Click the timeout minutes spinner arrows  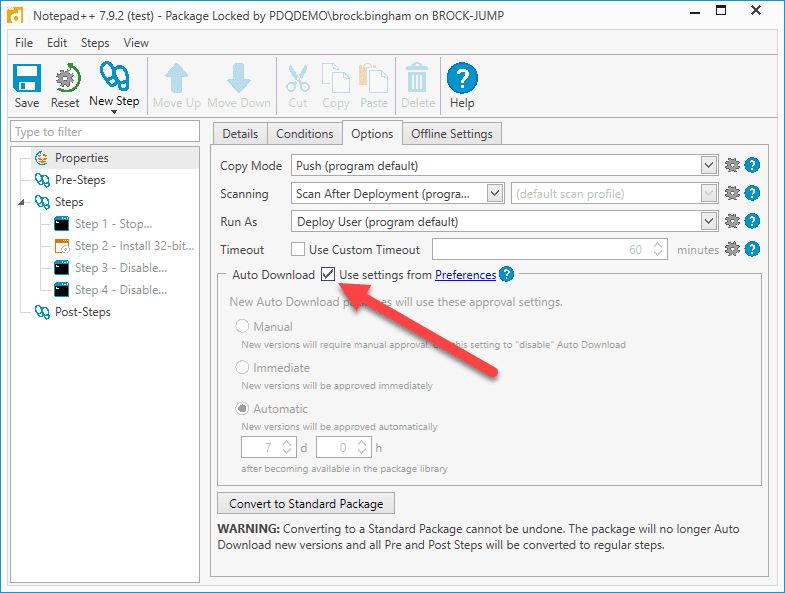[x=658, y=249]
